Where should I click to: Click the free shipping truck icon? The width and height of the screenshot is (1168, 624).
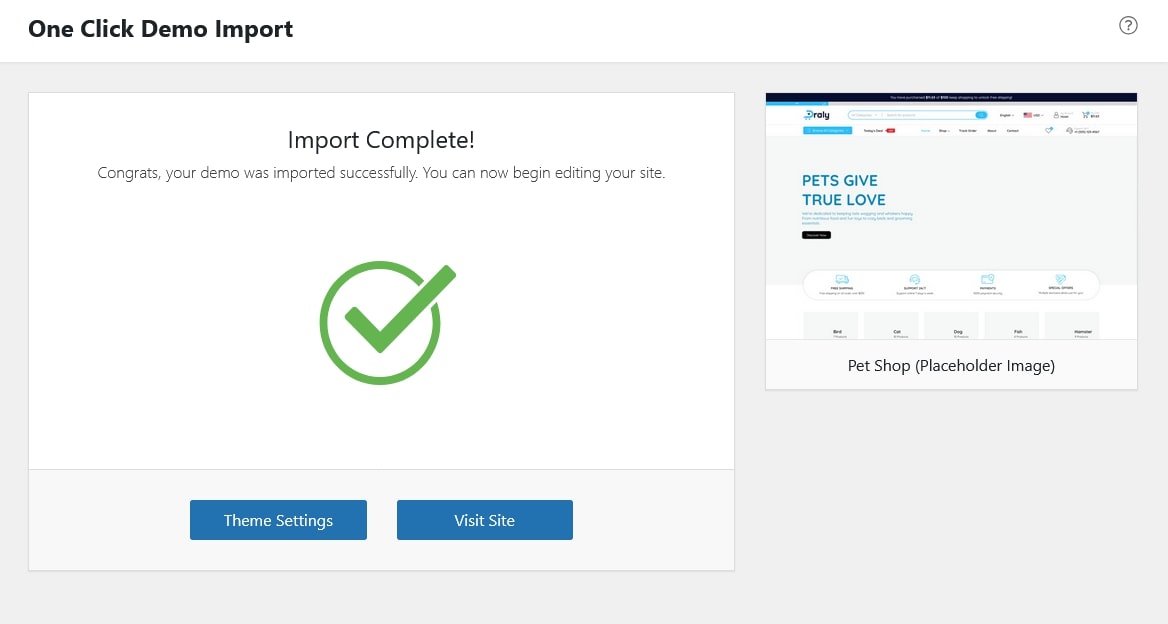point(842,279)
